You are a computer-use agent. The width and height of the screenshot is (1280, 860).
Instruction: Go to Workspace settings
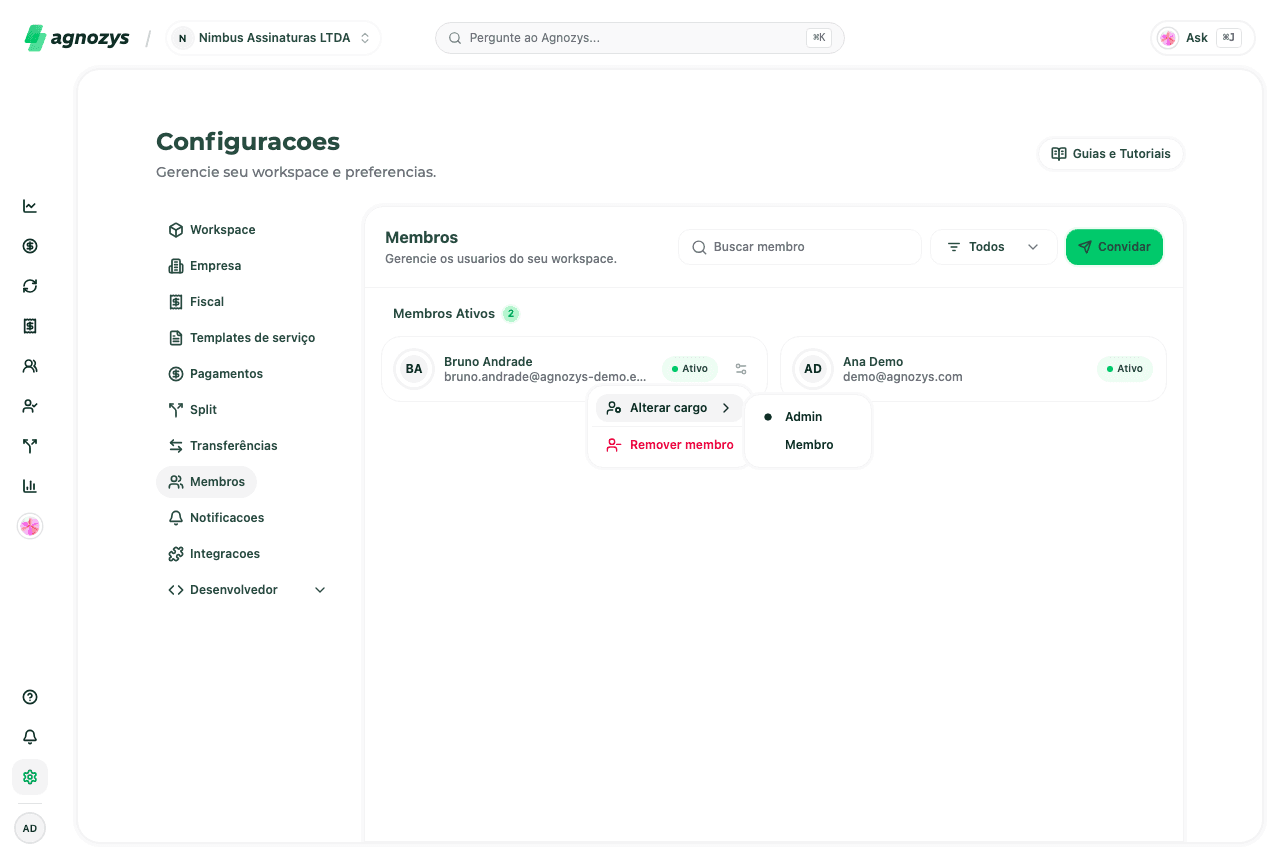(211, 230)
